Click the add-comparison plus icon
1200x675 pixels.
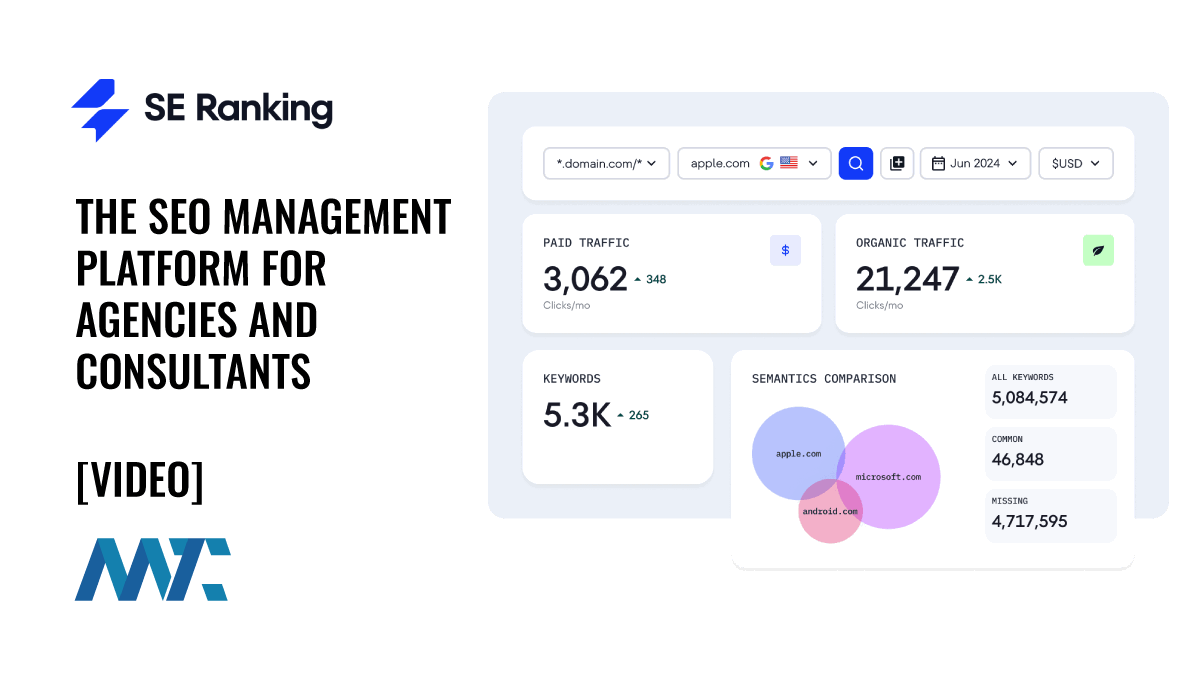(x=897, y=163)
